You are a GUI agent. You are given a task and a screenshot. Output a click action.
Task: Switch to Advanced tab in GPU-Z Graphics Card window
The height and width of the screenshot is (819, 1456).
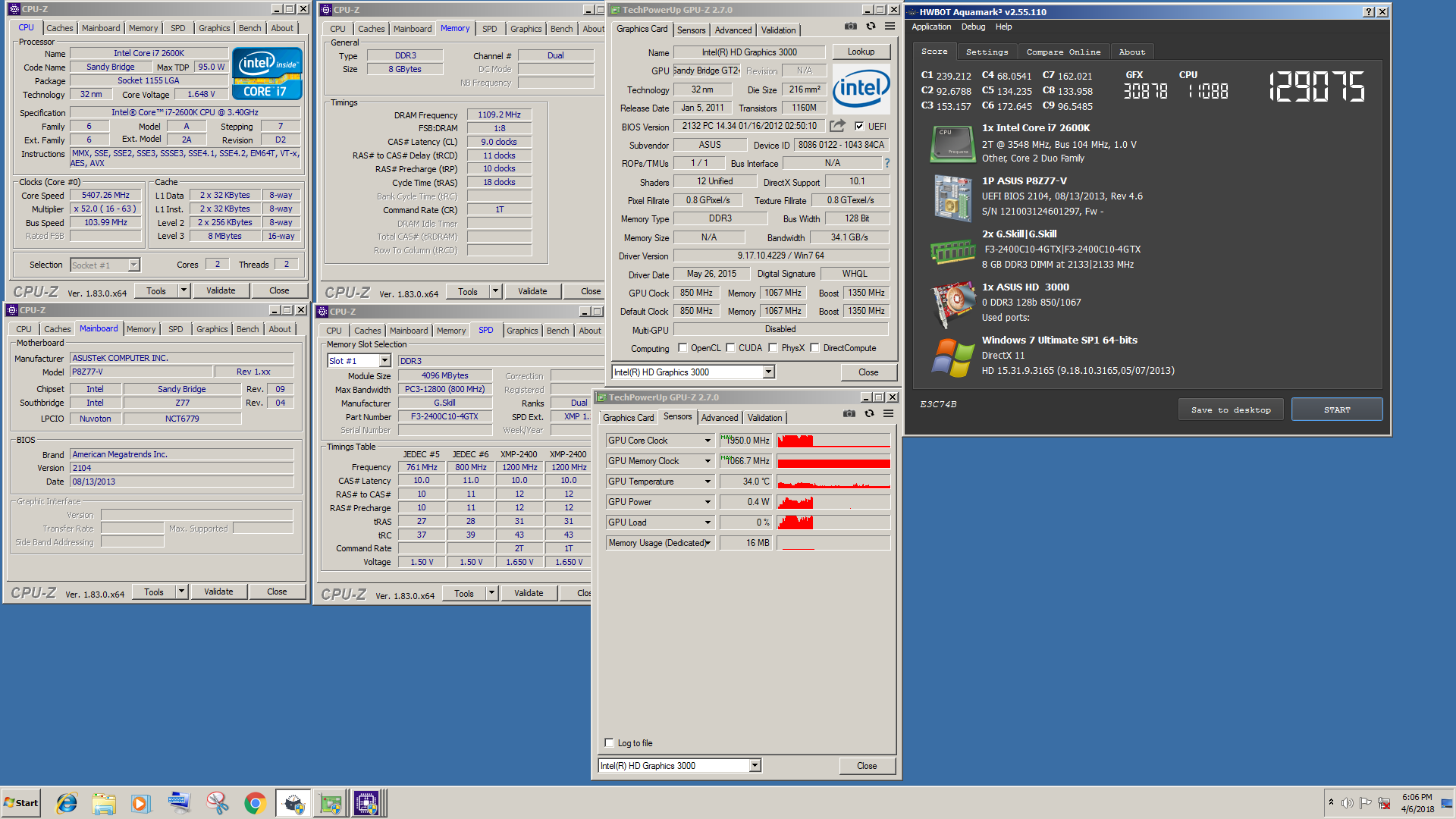pyautogui.click(x=733, y=30)
